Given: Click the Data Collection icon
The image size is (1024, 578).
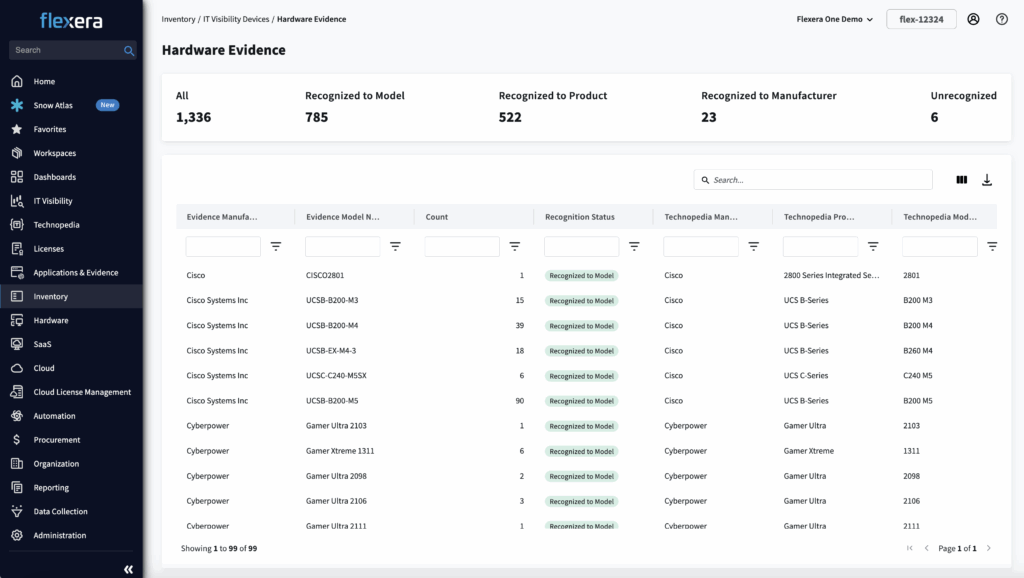Looking at the screenshot, I should (x=17, y=511).
